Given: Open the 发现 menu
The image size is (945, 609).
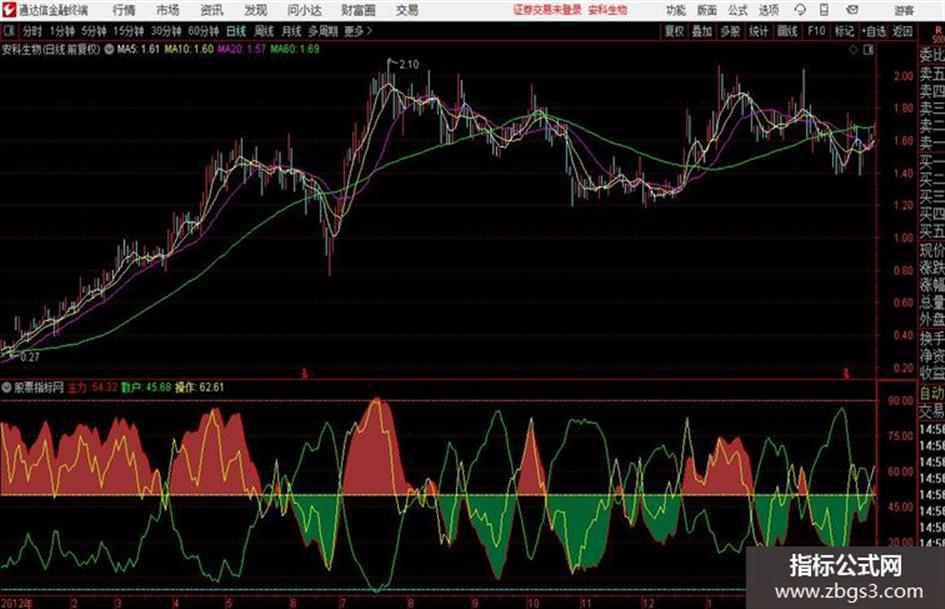Looking at the screenshot, I should 256,10.
